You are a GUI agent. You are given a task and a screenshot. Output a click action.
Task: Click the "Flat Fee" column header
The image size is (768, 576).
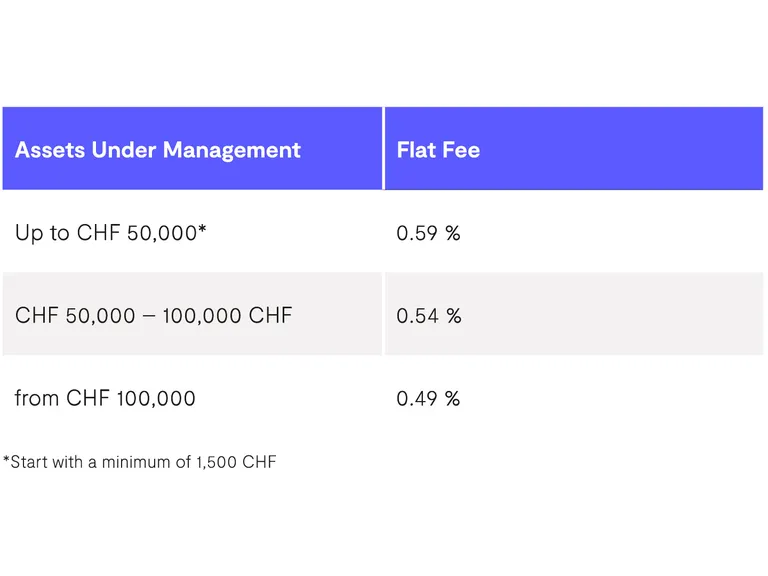438,150
